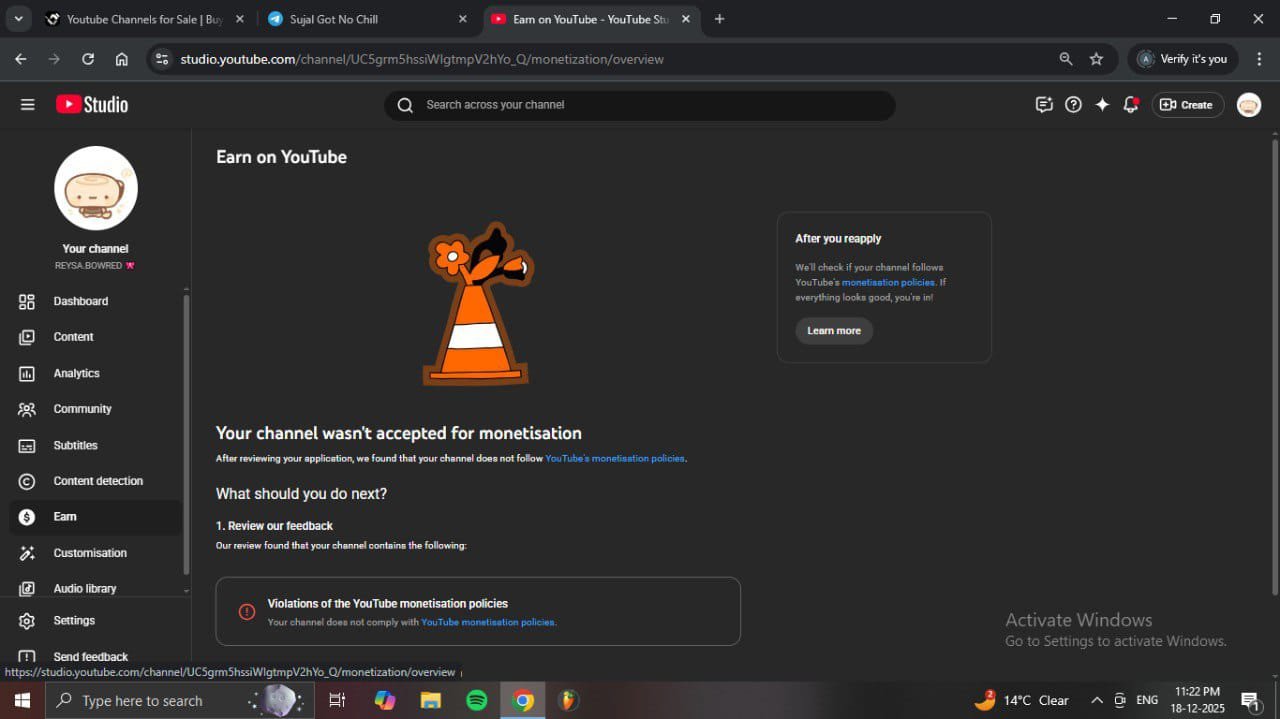1280x719 pixels.
Task: Bookmark this page with the star icon
Action: [x=1096, y=59]
